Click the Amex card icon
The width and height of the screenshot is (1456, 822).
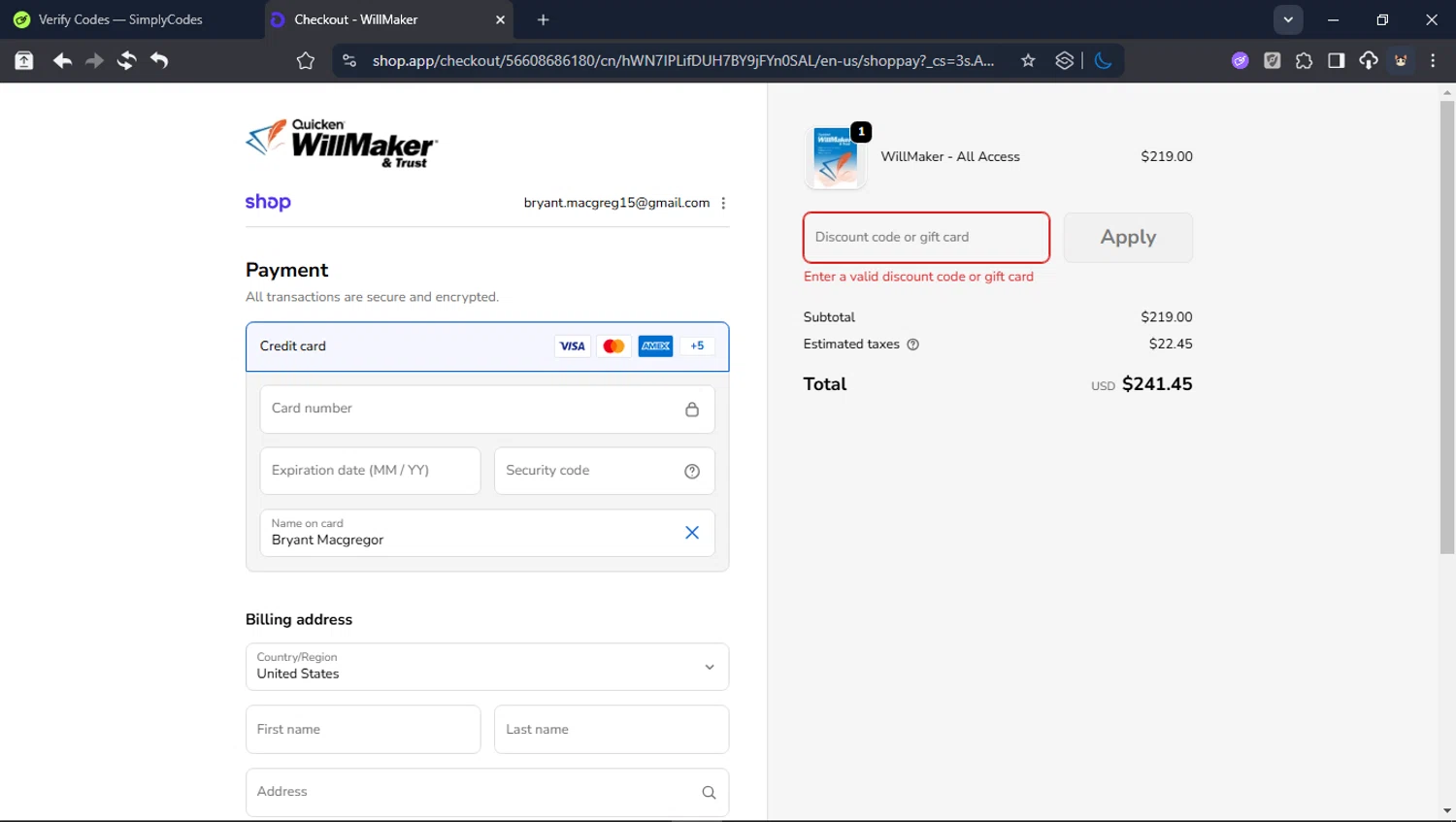[655, 346]
